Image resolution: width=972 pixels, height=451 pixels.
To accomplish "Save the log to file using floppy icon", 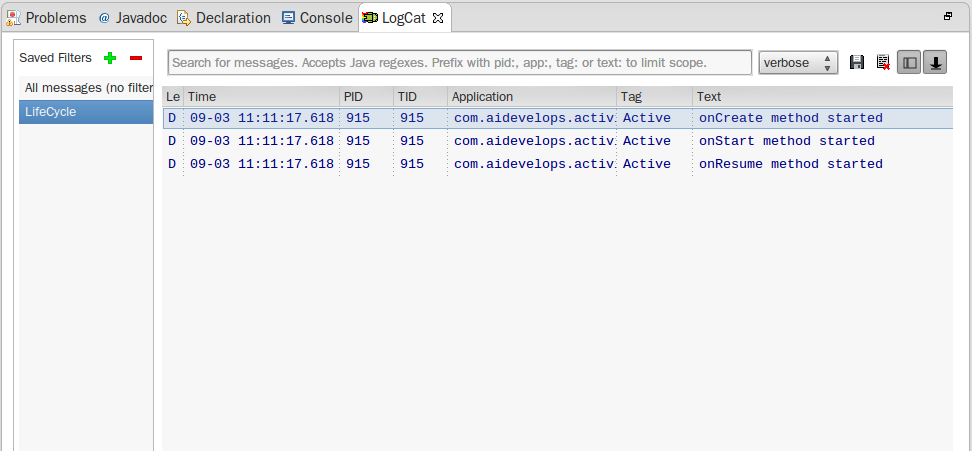I will [x=857, y=63].
